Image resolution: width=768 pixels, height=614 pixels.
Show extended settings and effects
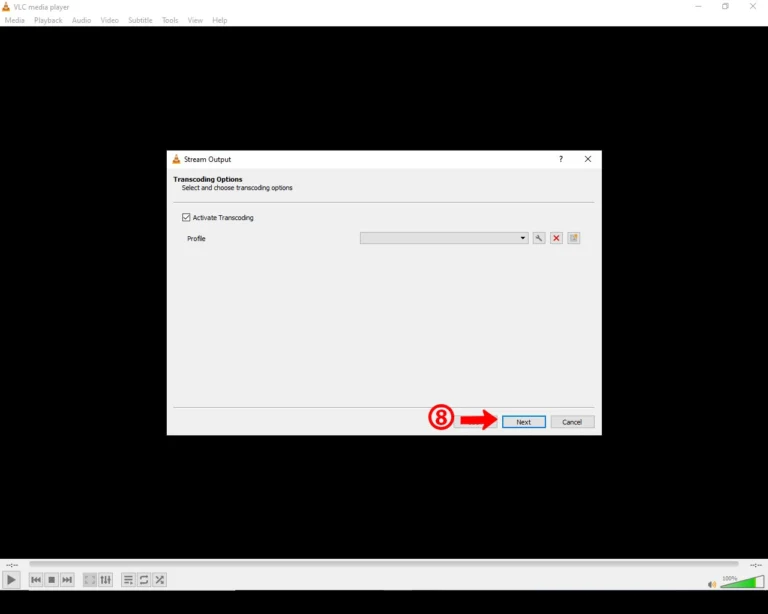pos(105,580)
